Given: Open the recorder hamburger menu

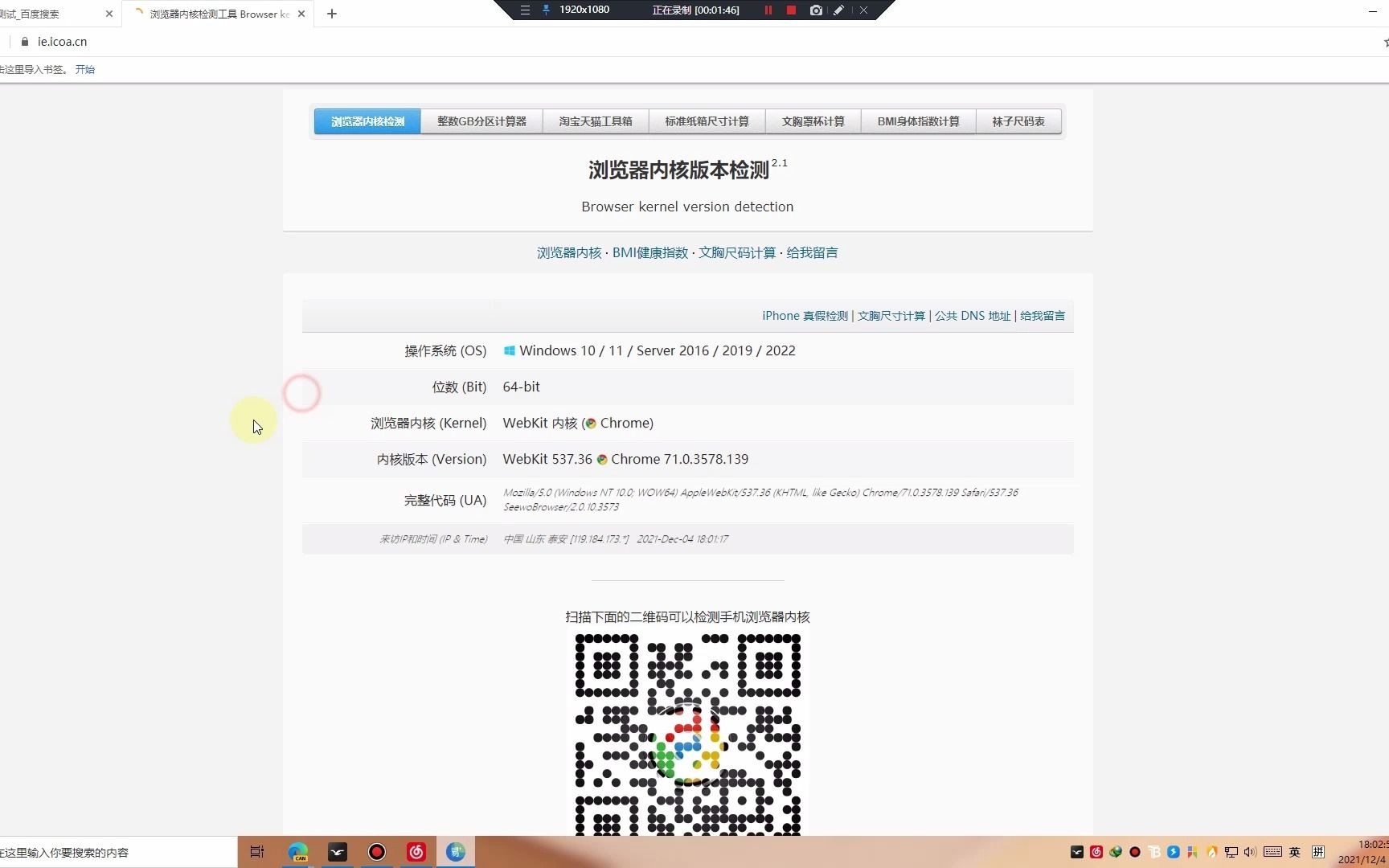Looking at the screenshot, I should [525, 10].
